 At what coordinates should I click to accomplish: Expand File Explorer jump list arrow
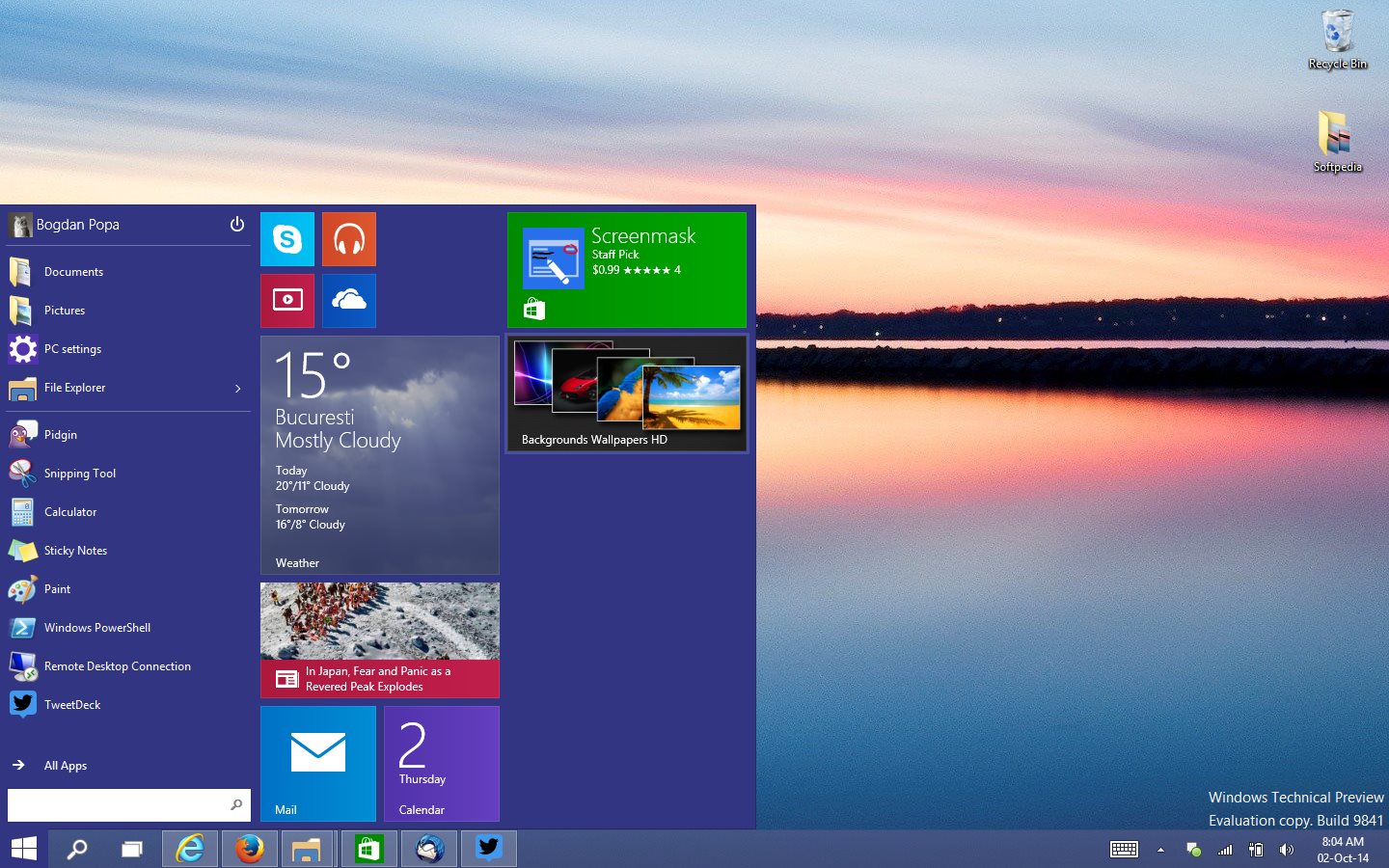click(x=238, y=389)
